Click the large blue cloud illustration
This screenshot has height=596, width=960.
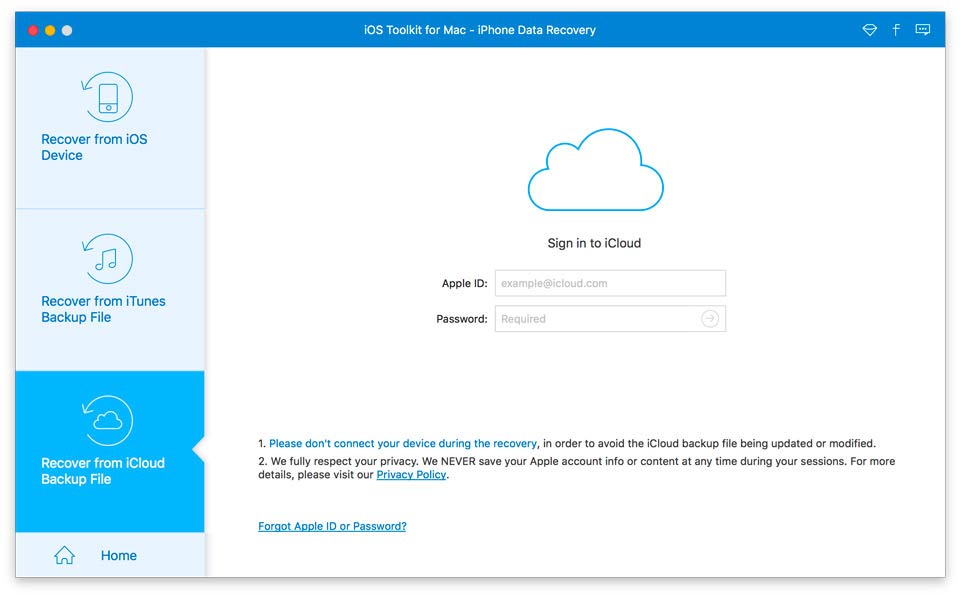[595, 168]
